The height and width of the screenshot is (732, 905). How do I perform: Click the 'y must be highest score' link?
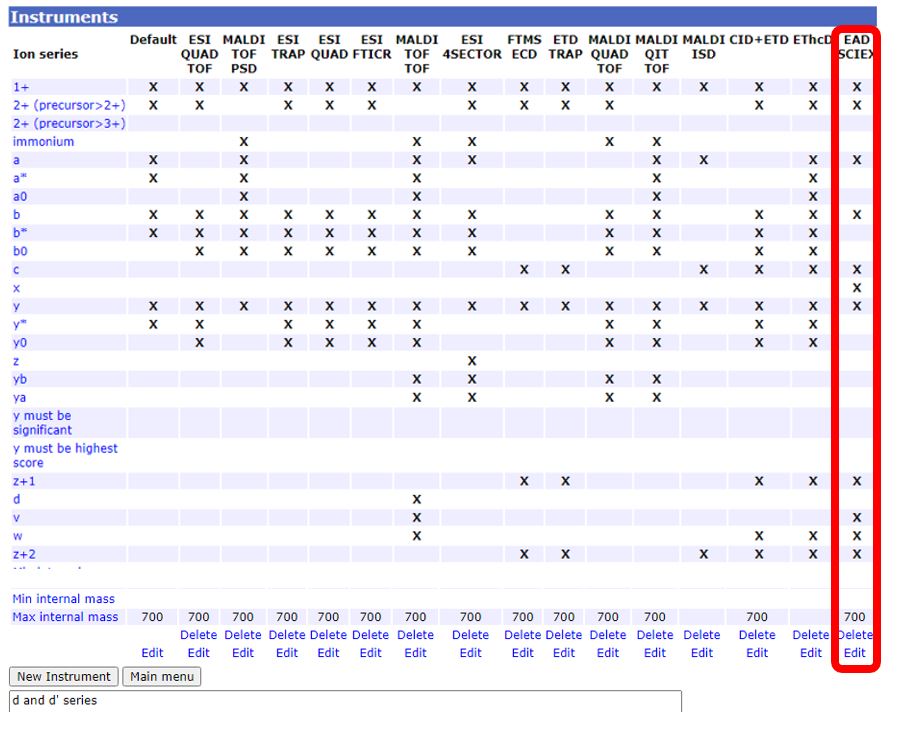click(x=65, y=455)
